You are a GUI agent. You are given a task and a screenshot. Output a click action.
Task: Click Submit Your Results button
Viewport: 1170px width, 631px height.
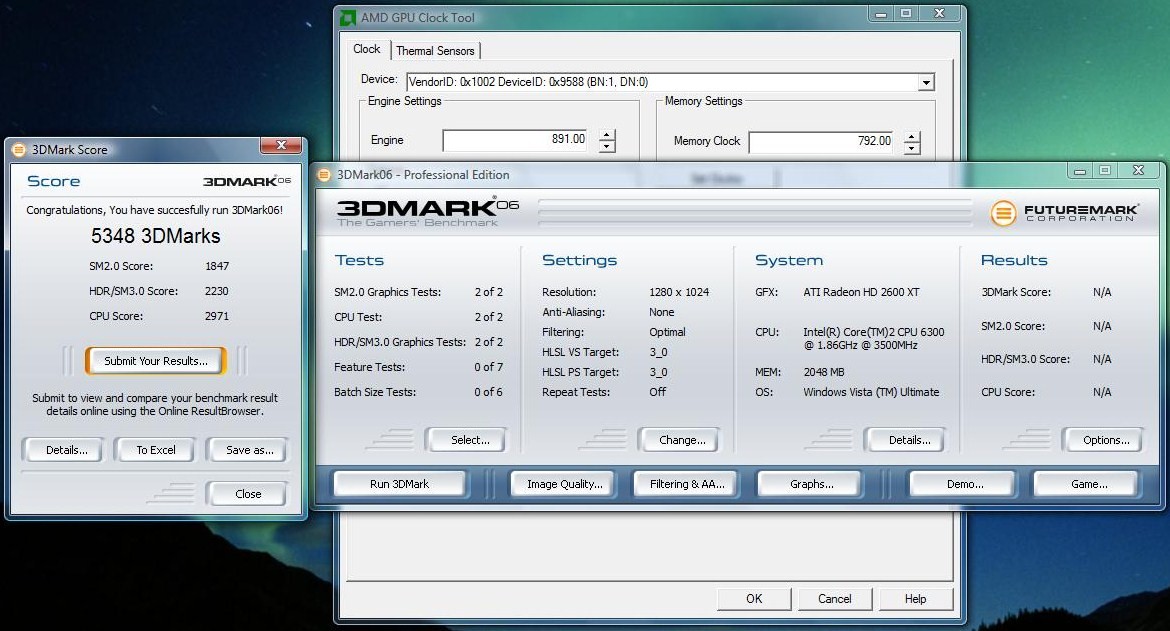click(x=156, y=361)
